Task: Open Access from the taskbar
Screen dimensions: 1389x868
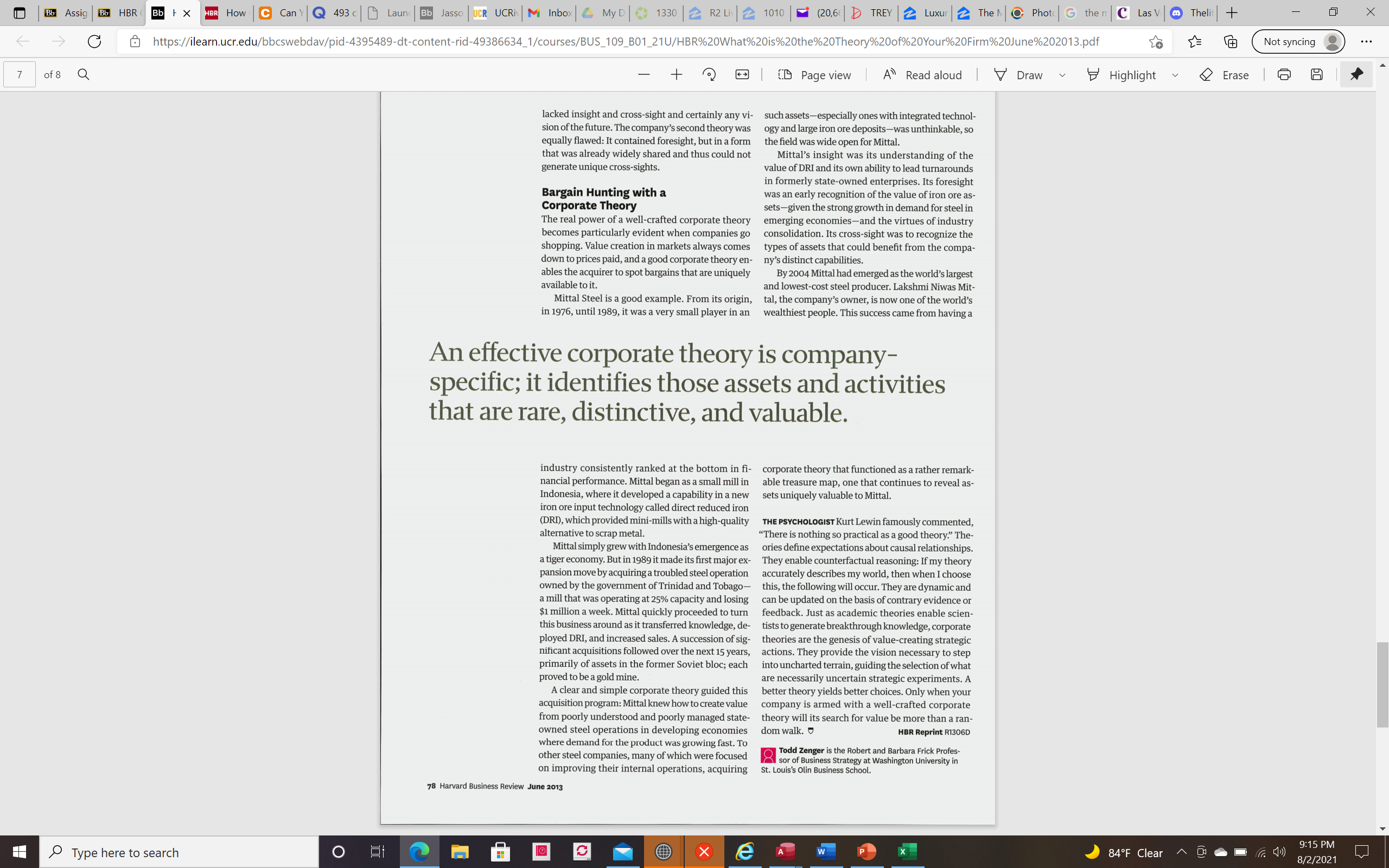Action: [785, 852]
